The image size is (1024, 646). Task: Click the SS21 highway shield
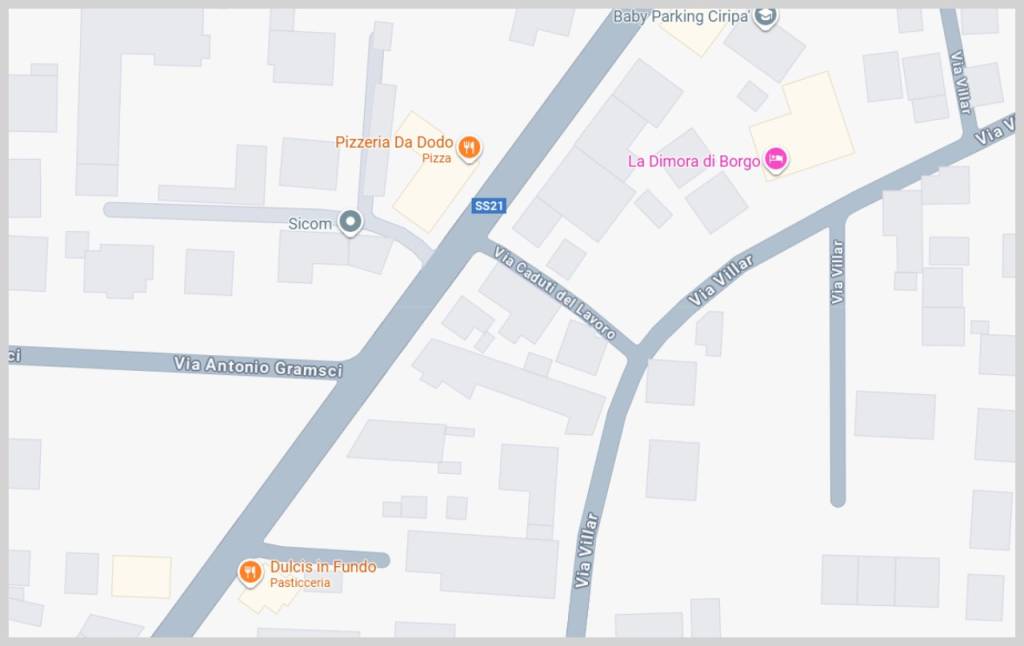[x=488, y=206]
